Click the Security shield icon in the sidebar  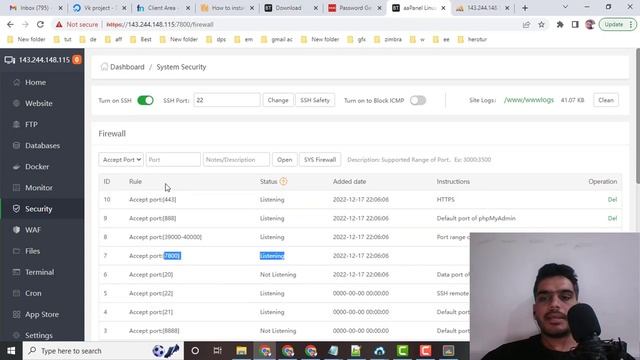click(16, 209)
